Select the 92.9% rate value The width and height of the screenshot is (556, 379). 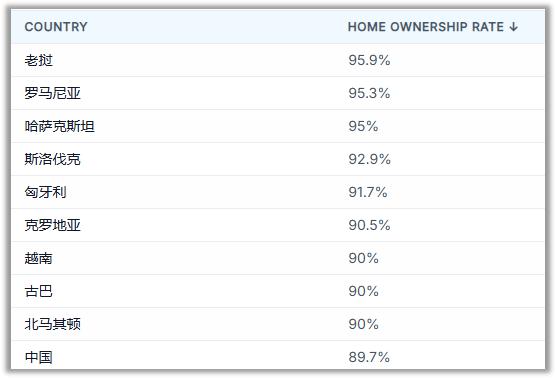pos(369,159)
